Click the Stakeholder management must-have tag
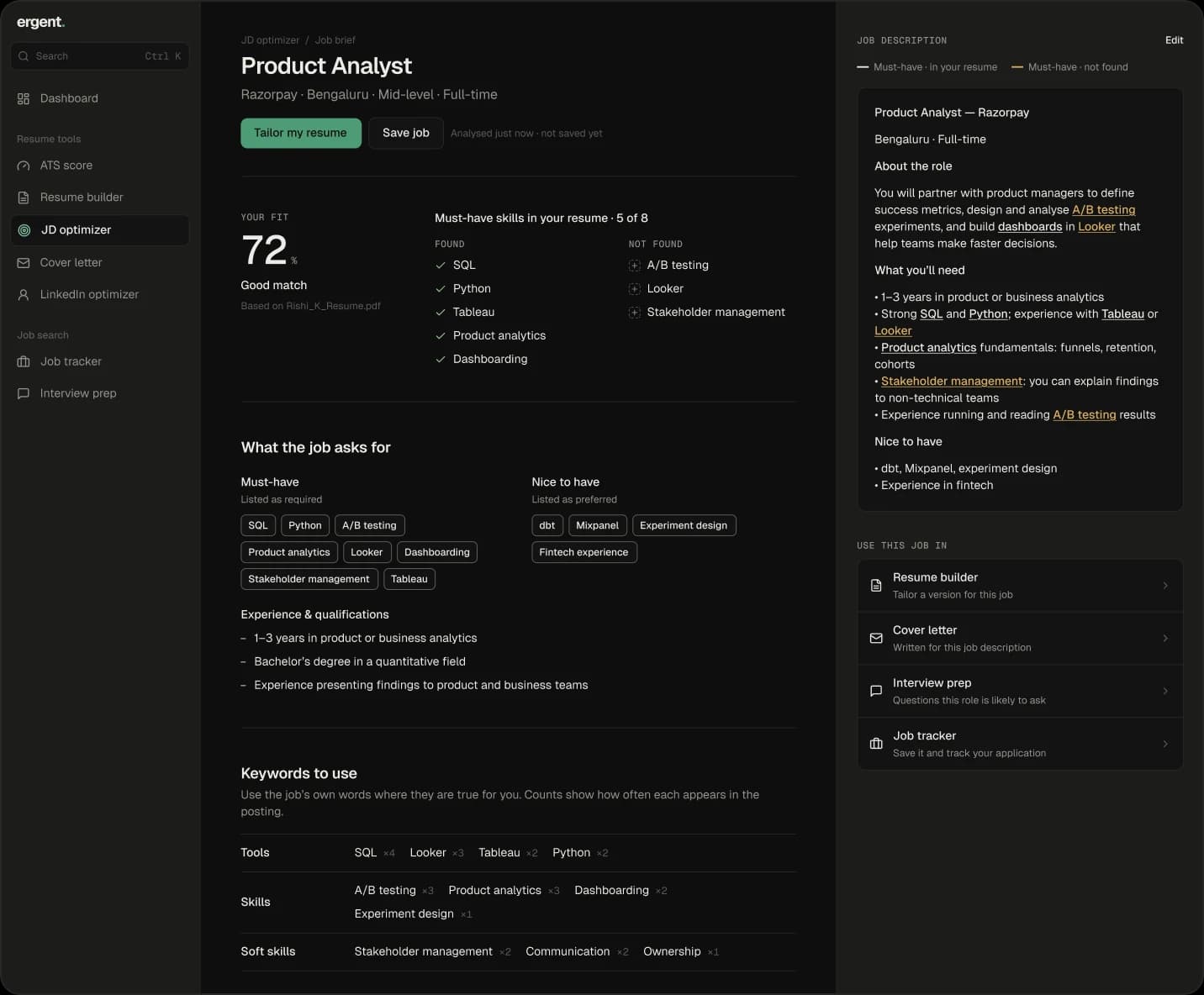The width and height of the screenshot is (1204, 995). pyautogui.click(x=309, y=579)
